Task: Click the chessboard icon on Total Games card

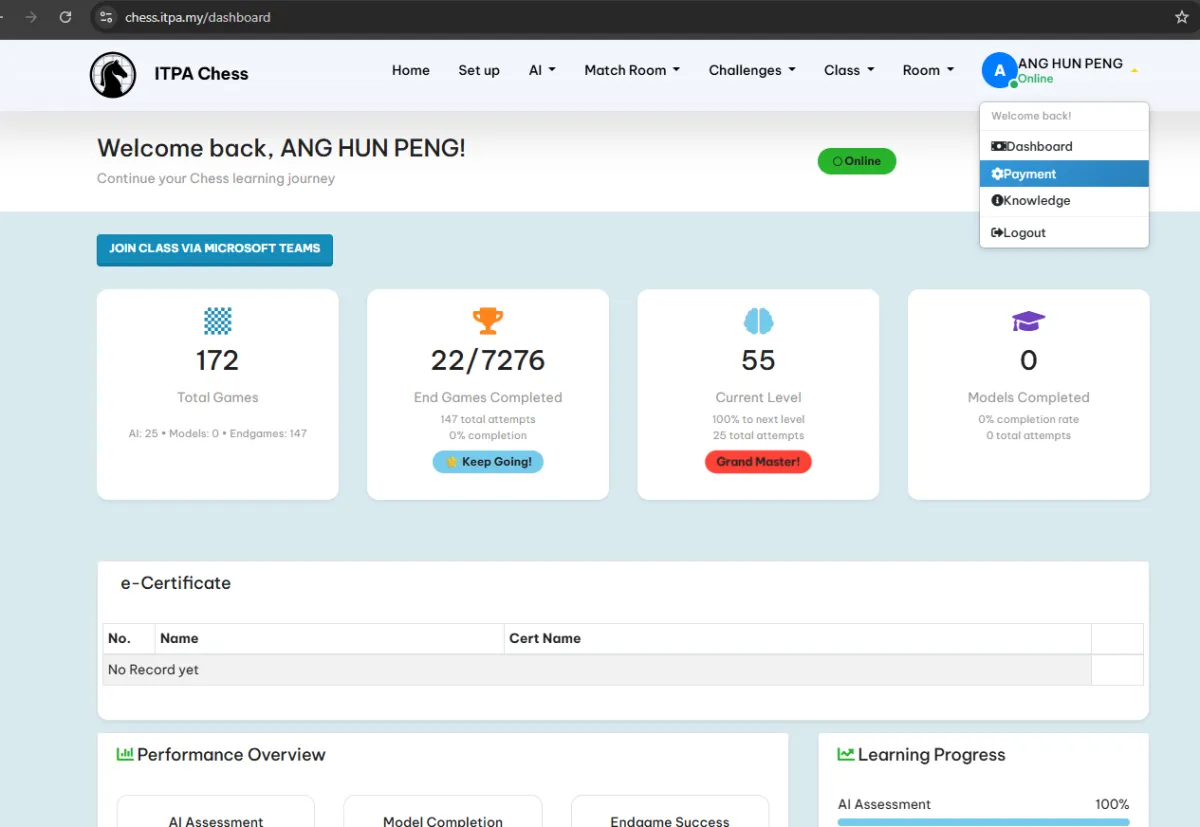Action: point(218,321)
